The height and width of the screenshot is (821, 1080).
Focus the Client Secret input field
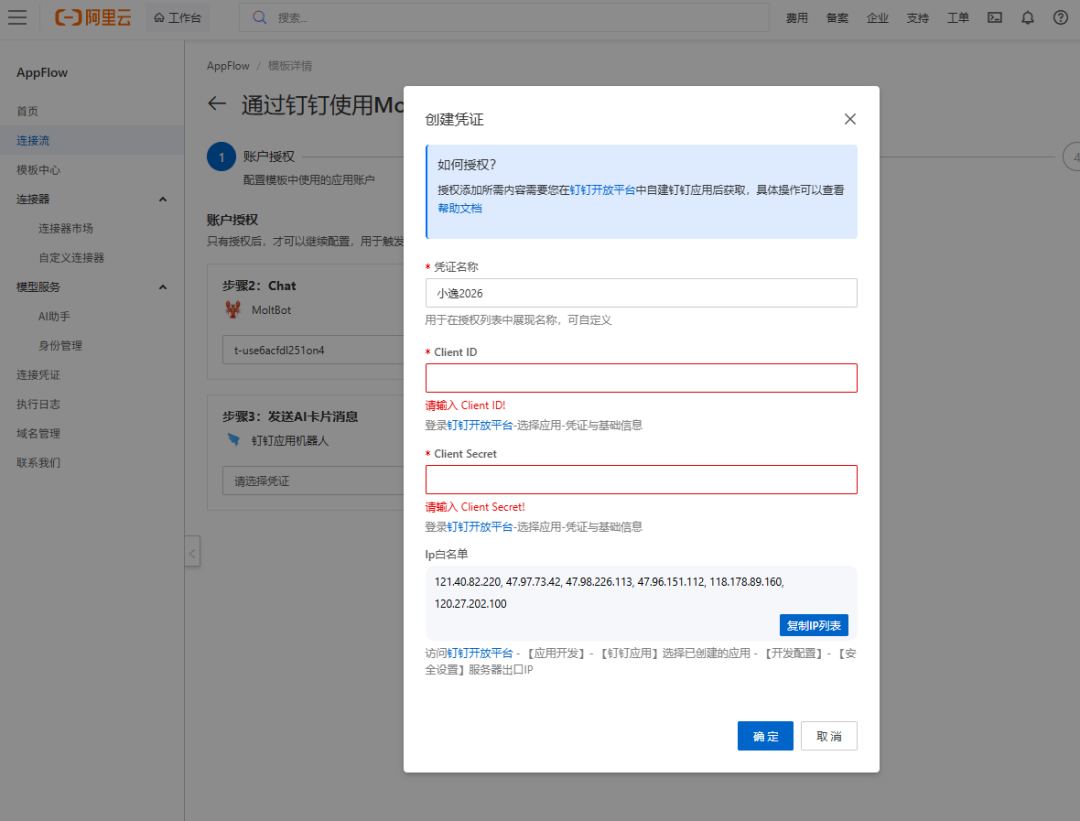[641, 480]
